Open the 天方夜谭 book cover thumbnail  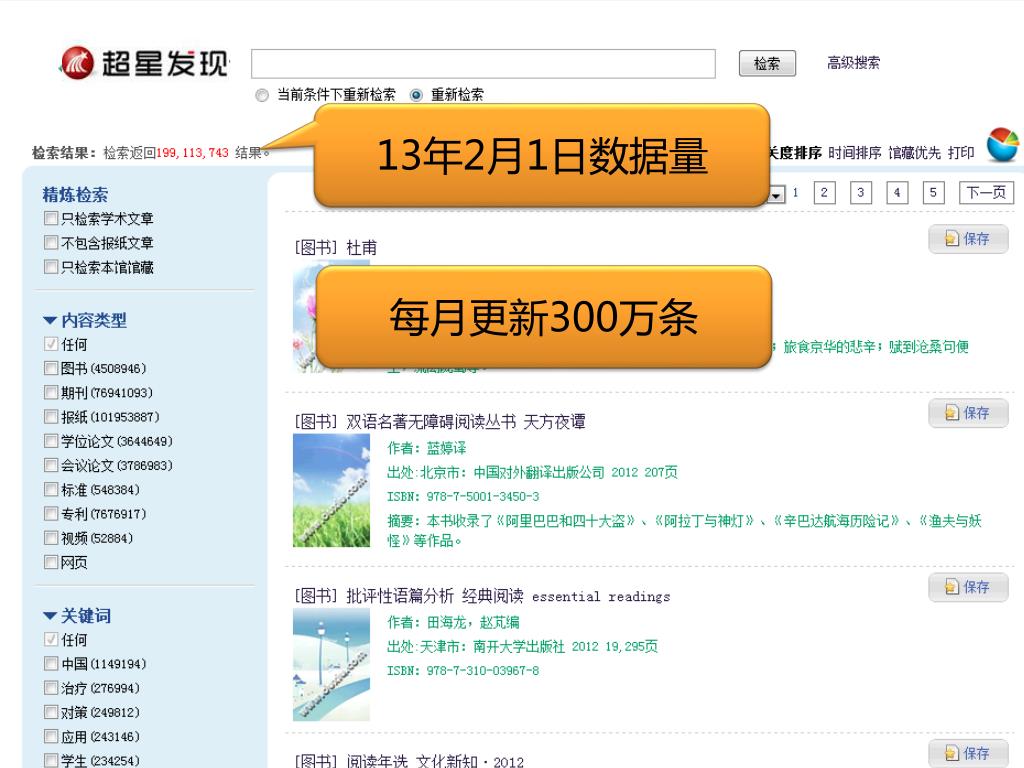(331, 490)
